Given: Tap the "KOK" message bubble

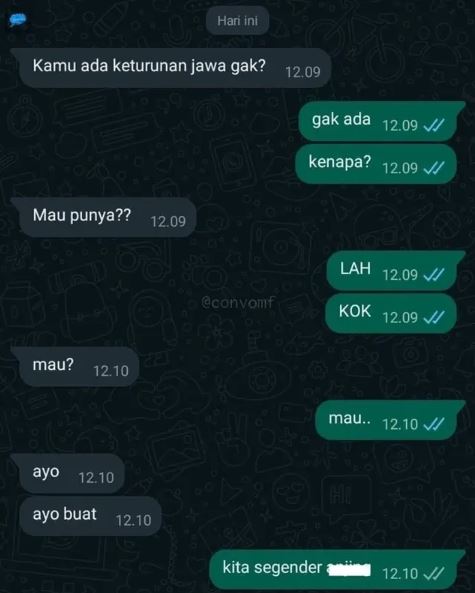Looking at the screenshot, I should pyautogui.click(x=391, y=314).
